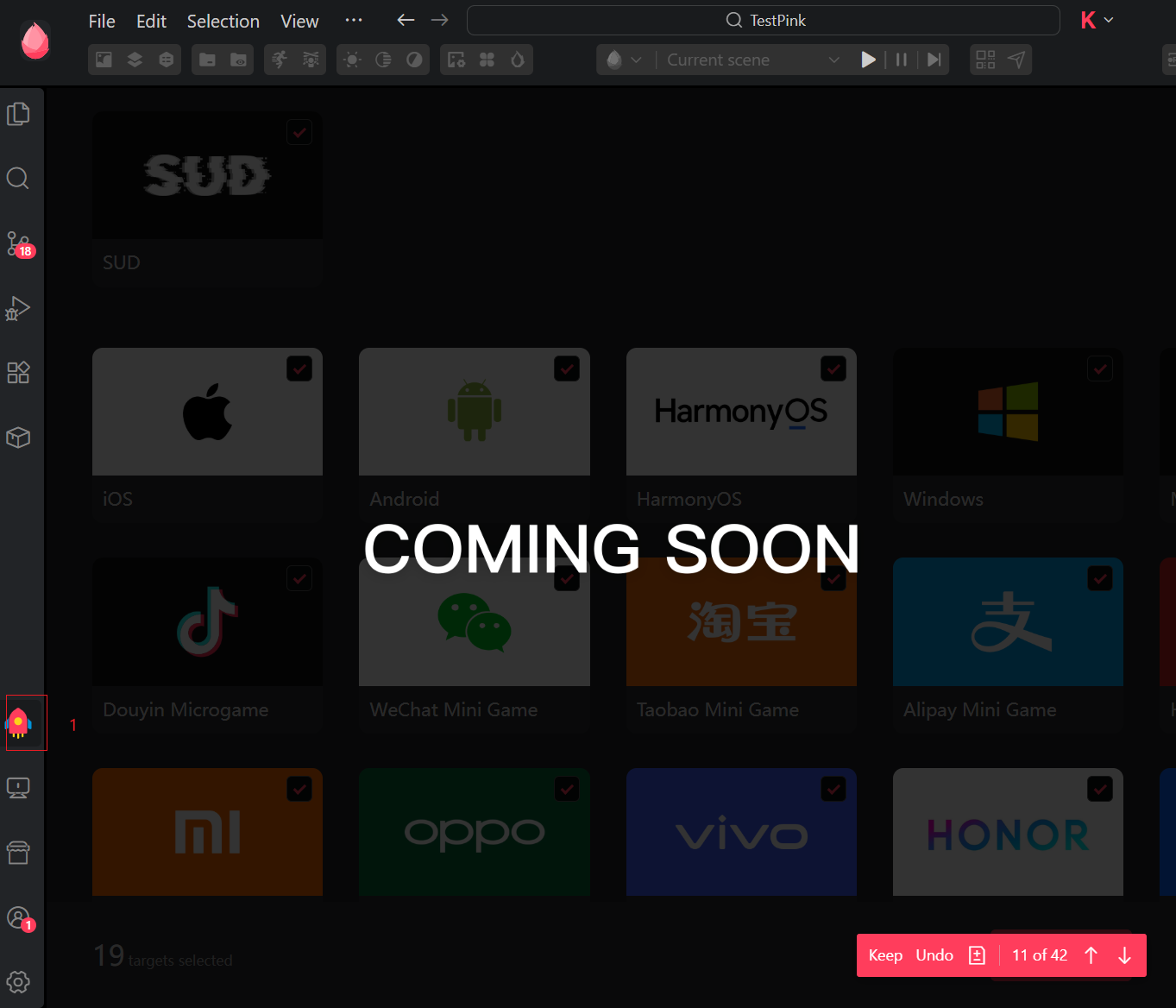Viewport: 1176px width, 1008px height.
Task: Navigate back with the left arrow
Action: 406,20
